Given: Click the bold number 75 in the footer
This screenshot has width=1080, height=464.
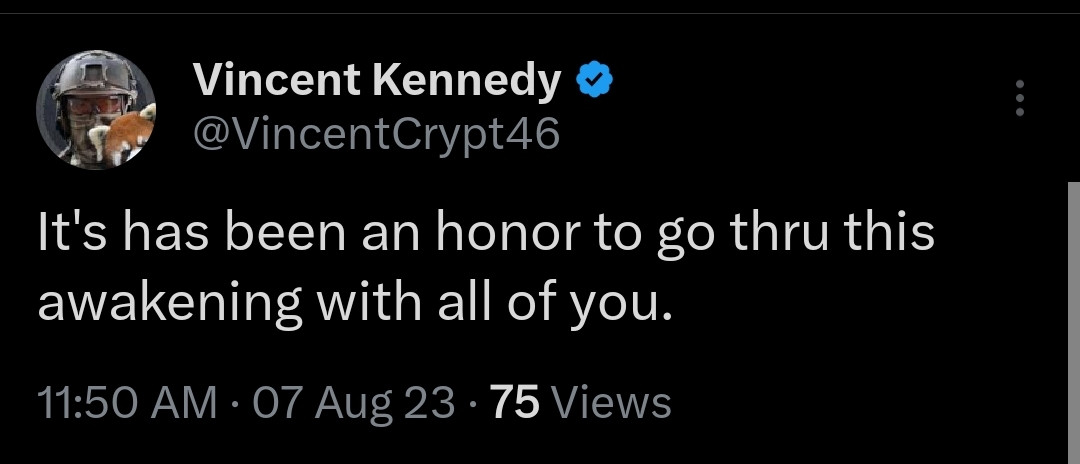Looking at the screenshot, I should tap(516, 403).
